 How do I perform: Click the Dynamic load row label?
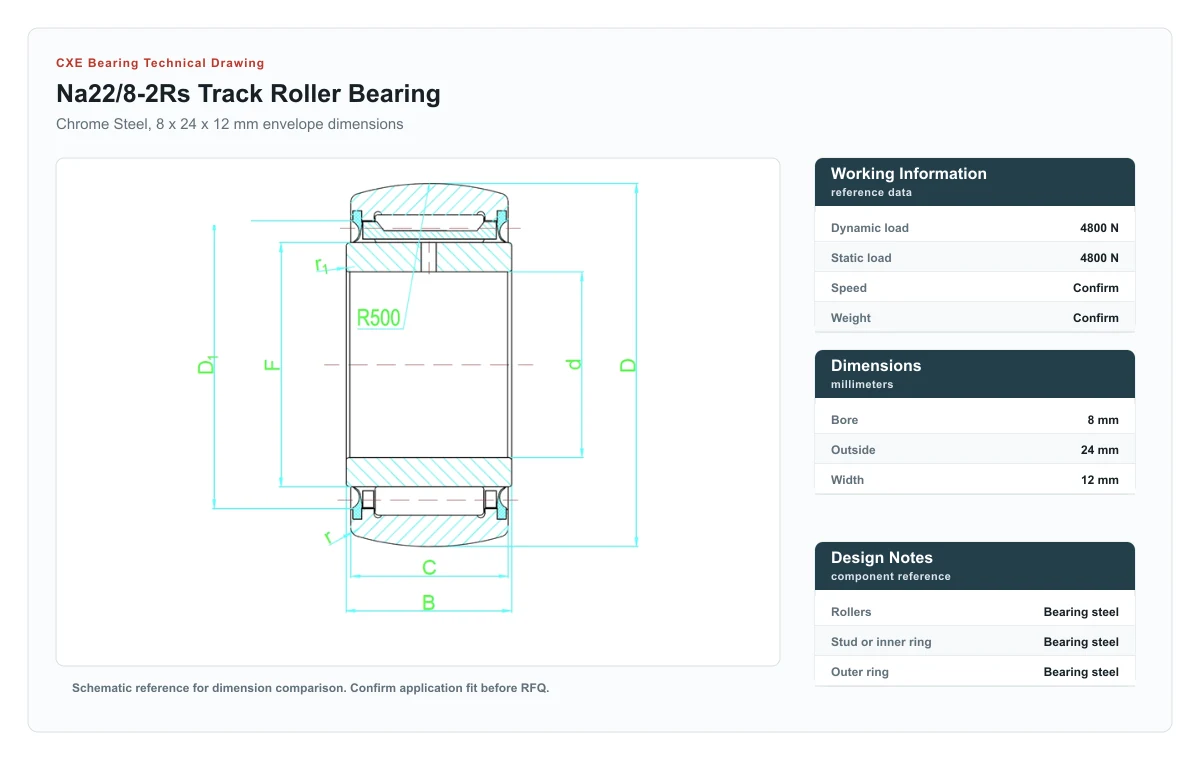pyautogui.click(x=870, y=228)
